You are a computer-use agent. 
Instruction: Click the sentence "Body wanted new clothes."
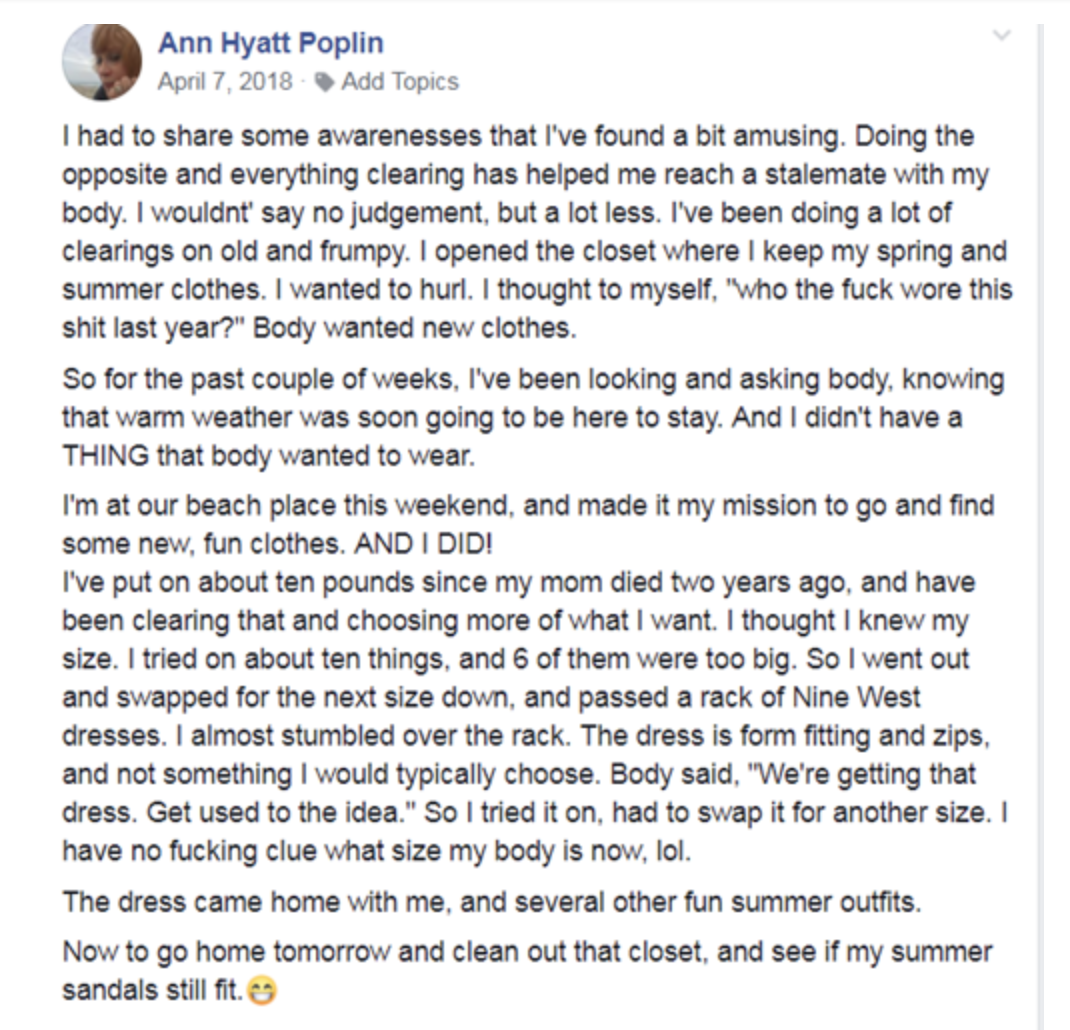[415, 328]
